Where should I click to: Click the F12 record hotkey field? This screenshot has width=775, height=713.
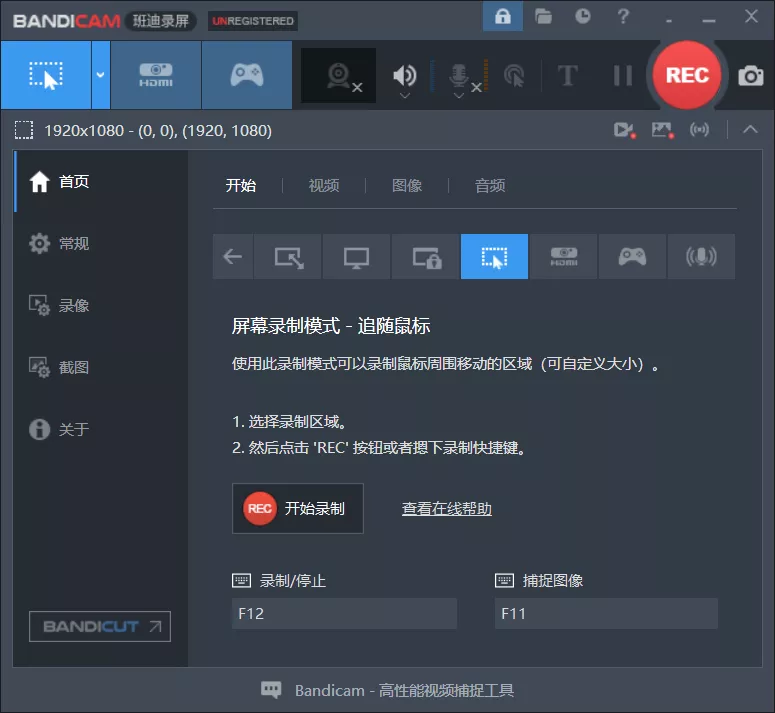(x=344, y=613)
